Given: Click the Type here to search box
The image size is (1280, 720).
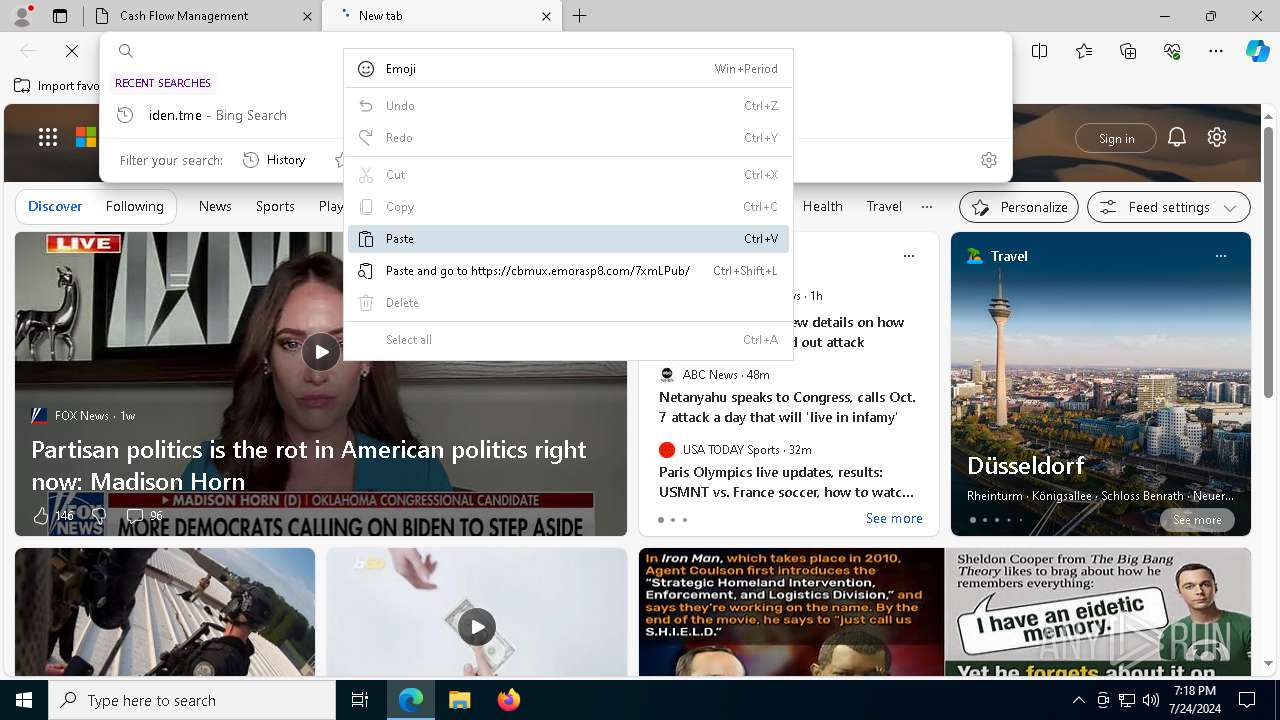Looking at the screenshot, I should click(x=192, y=700).
